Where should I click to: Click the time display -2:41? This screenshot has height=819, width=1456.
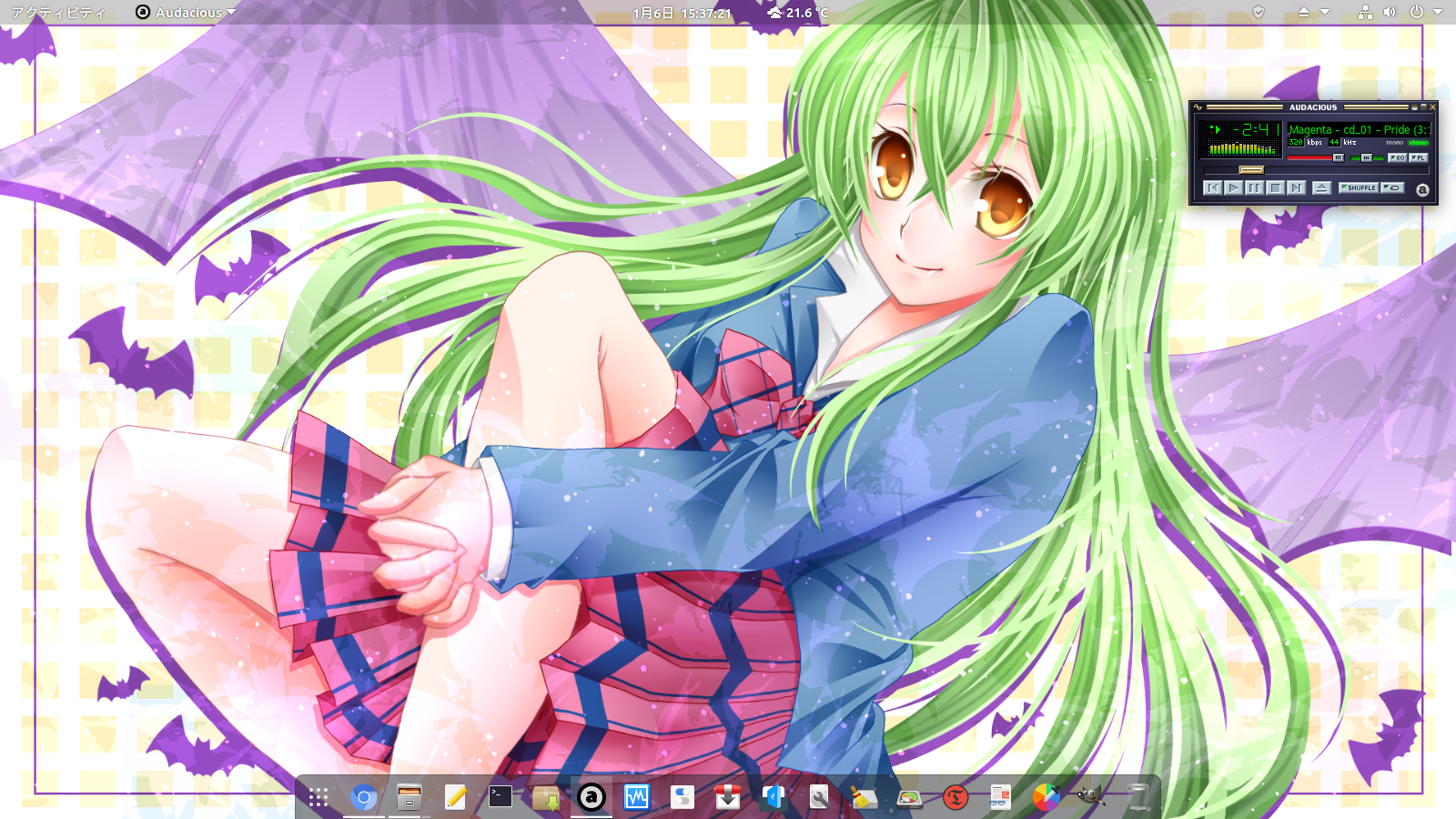pyautogui.click(x=1257, y=129)
